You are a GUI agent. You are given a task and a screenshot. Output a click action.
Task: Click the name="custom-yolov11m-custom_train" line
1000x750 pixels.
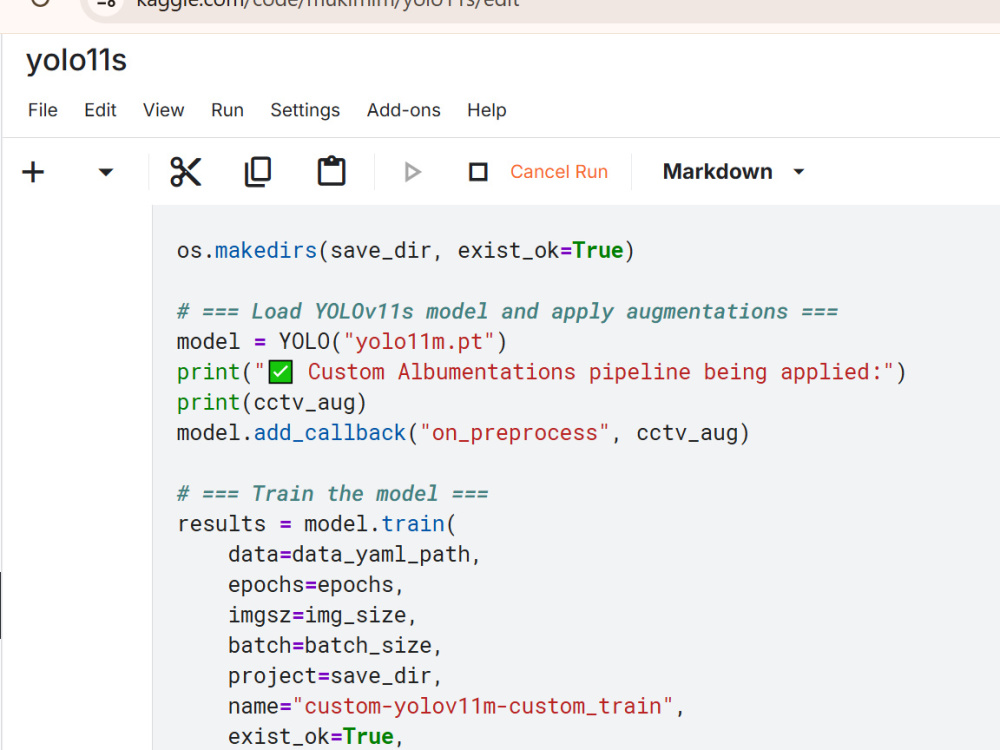pyautogui.click(x=456, y=707)
